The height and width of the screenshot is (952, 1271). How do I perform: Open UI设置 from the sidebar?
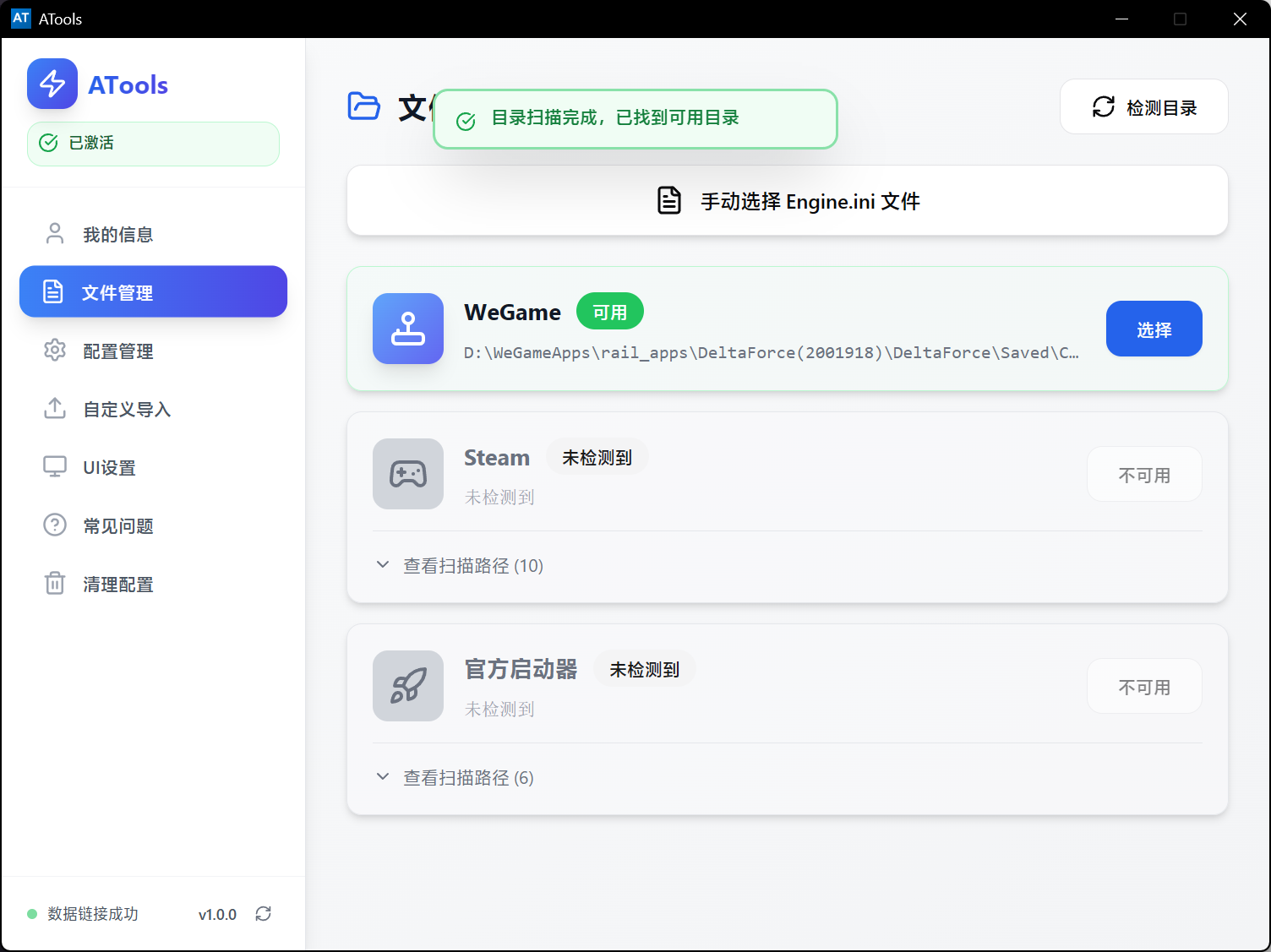click(x=109, y=467)
